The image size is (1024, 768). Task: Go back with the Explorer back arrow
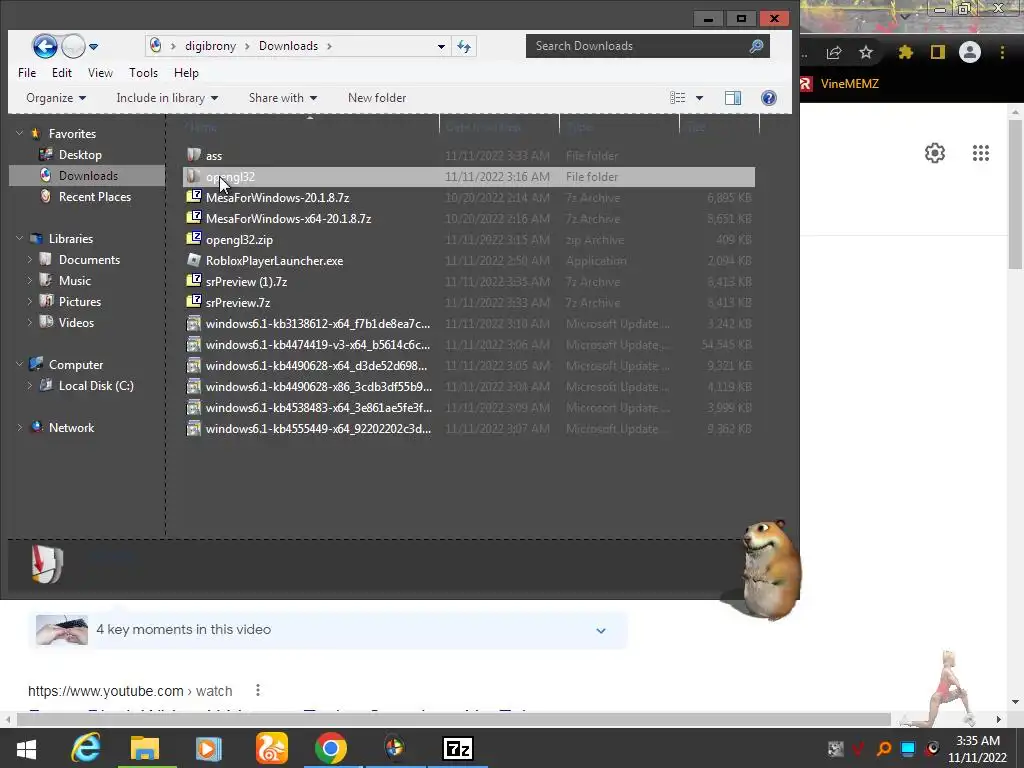click(44, 46)
